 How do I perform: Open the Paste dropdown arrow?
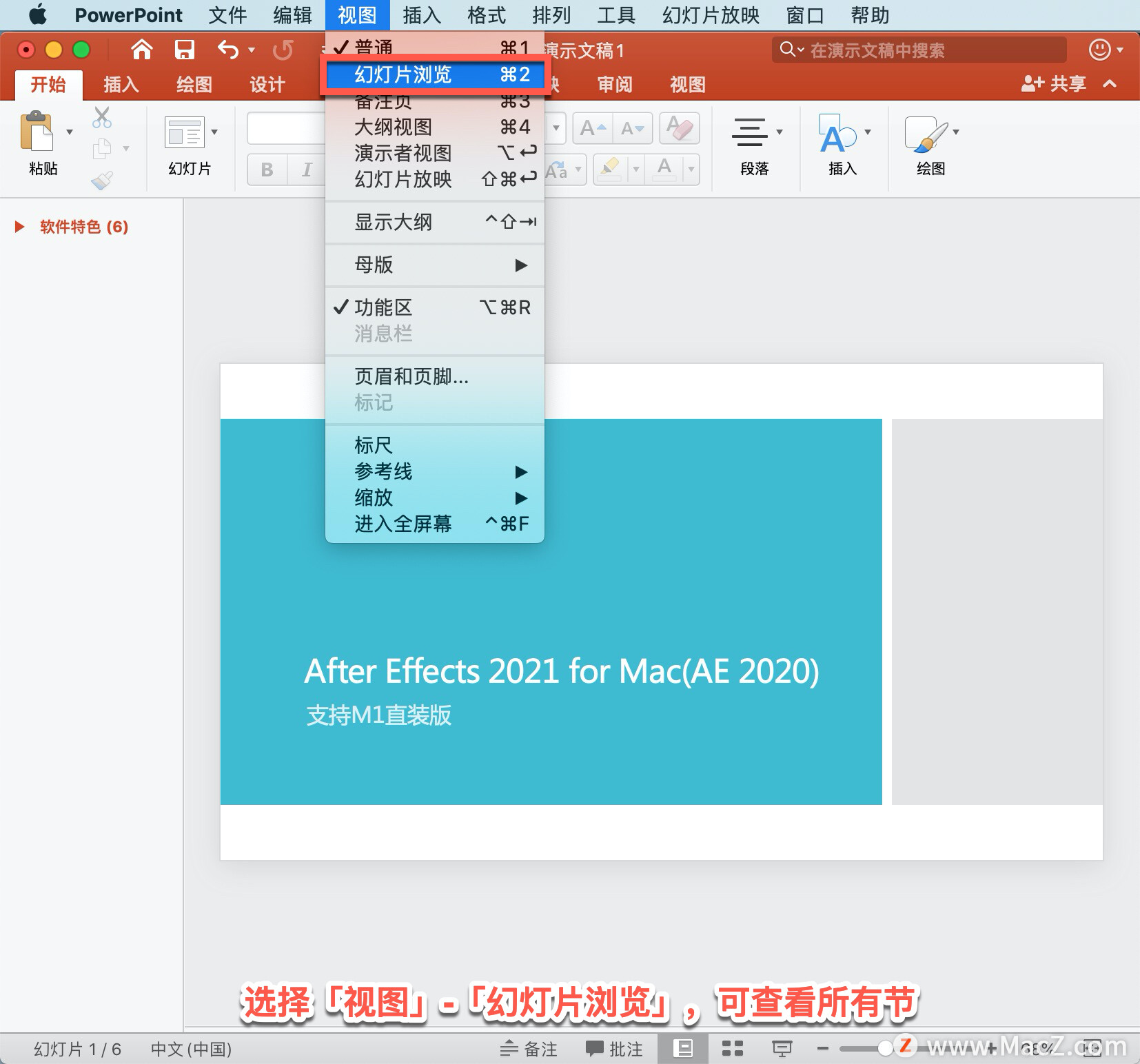tap(70, 132)
